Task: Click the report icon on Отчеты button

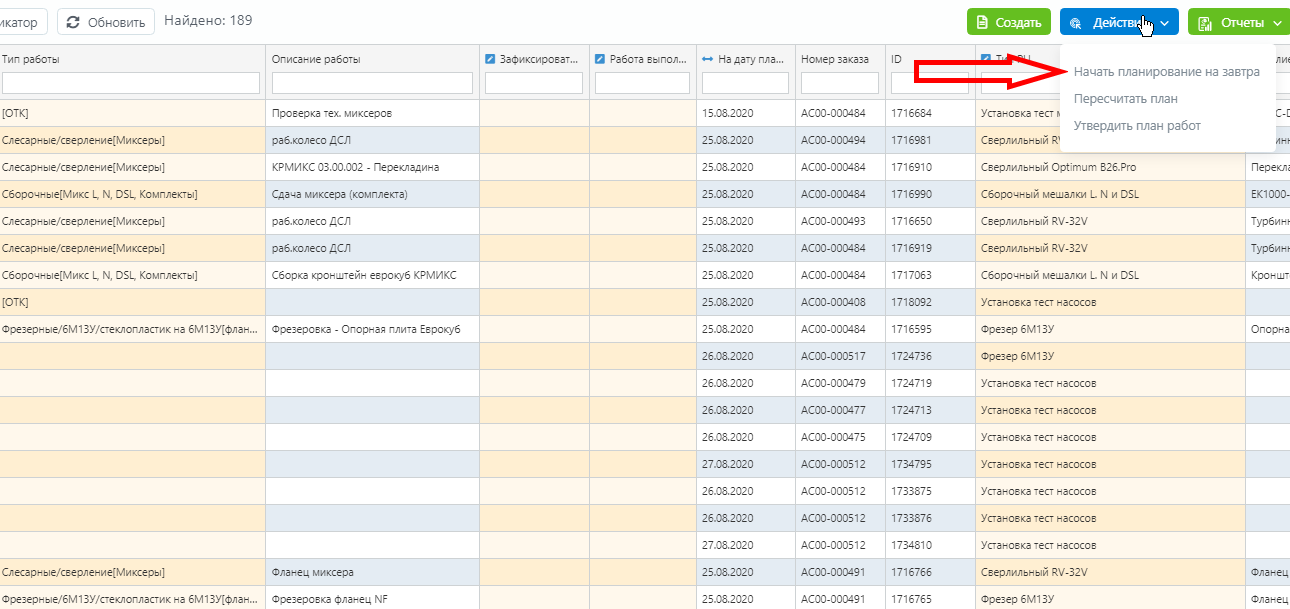Action: click(1206, 22)
